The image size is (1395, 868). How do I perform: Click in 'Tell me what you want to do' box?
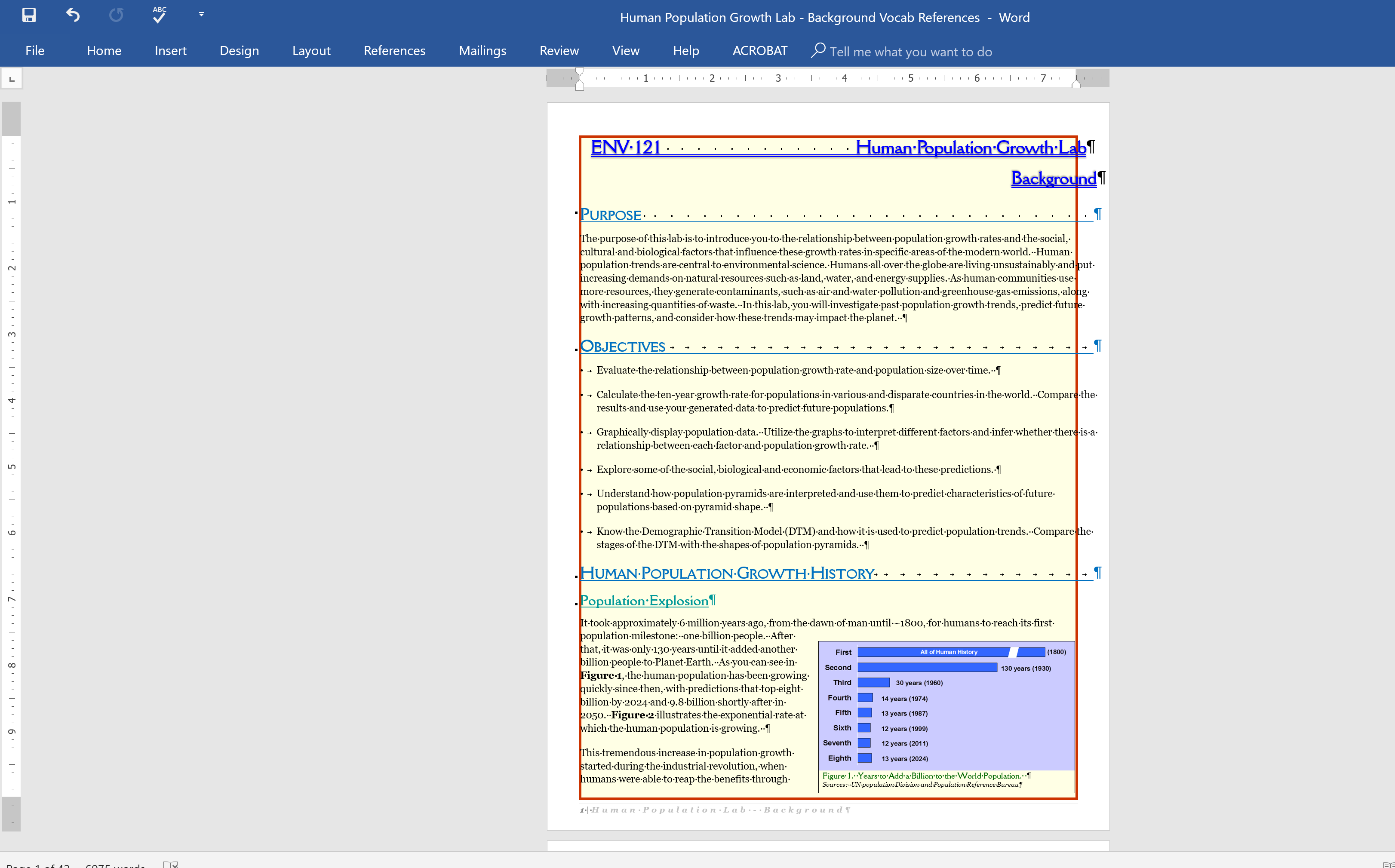[910, 52]
